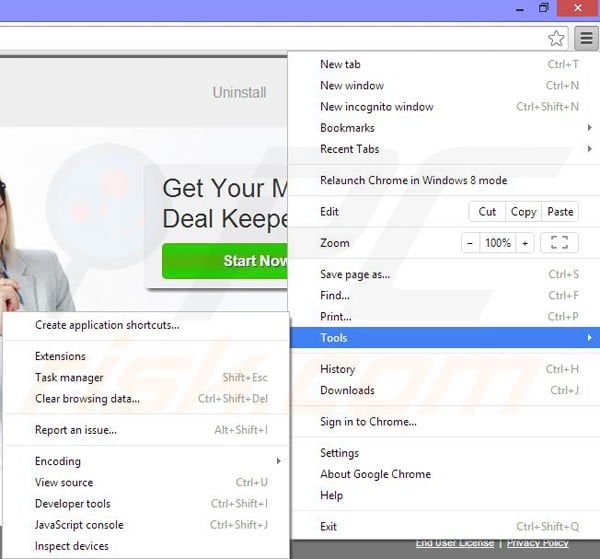Click the Copy button
600x559 pixels.
click(523, 212)
